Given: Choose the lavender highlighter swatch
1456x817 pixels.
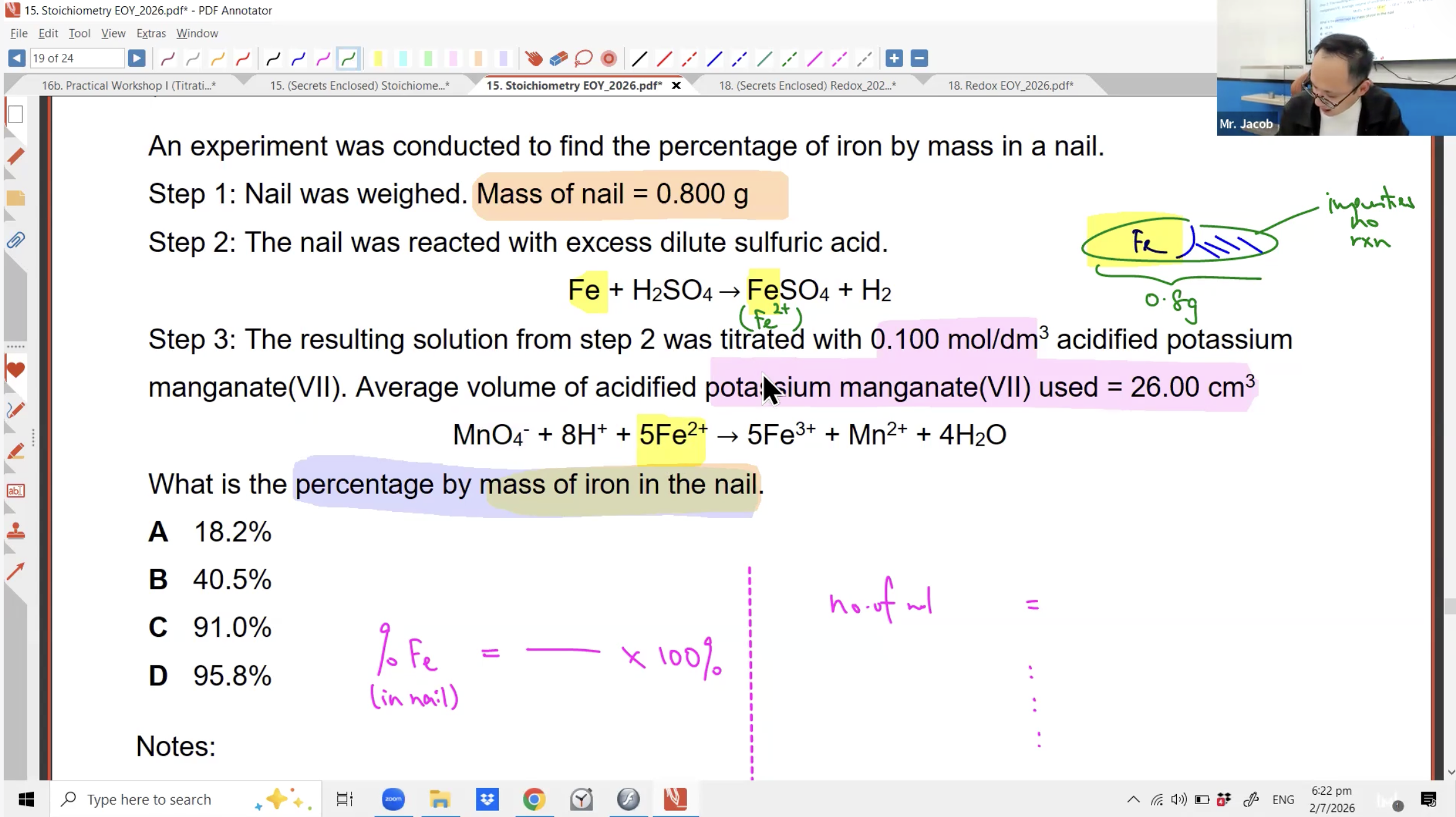Looking at the screenshot, I should pyautogui.click(x=503, y=59).
